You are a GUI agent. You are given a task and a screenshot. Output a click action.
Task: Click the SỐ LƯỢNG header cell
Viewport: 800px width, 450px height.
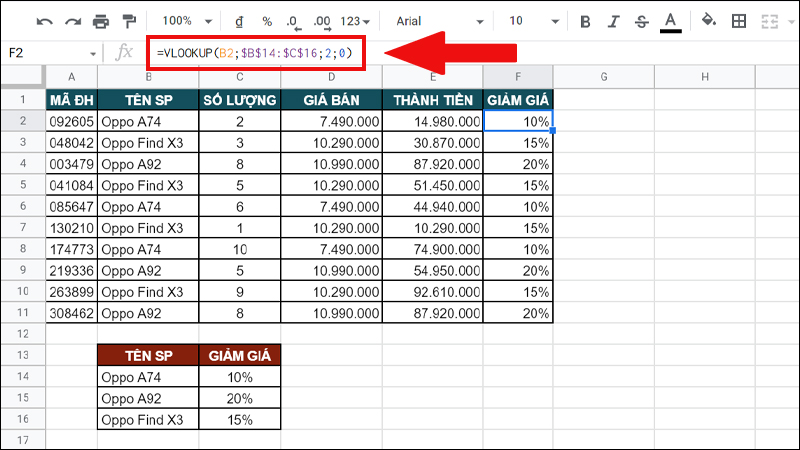[x=239, y=100]
